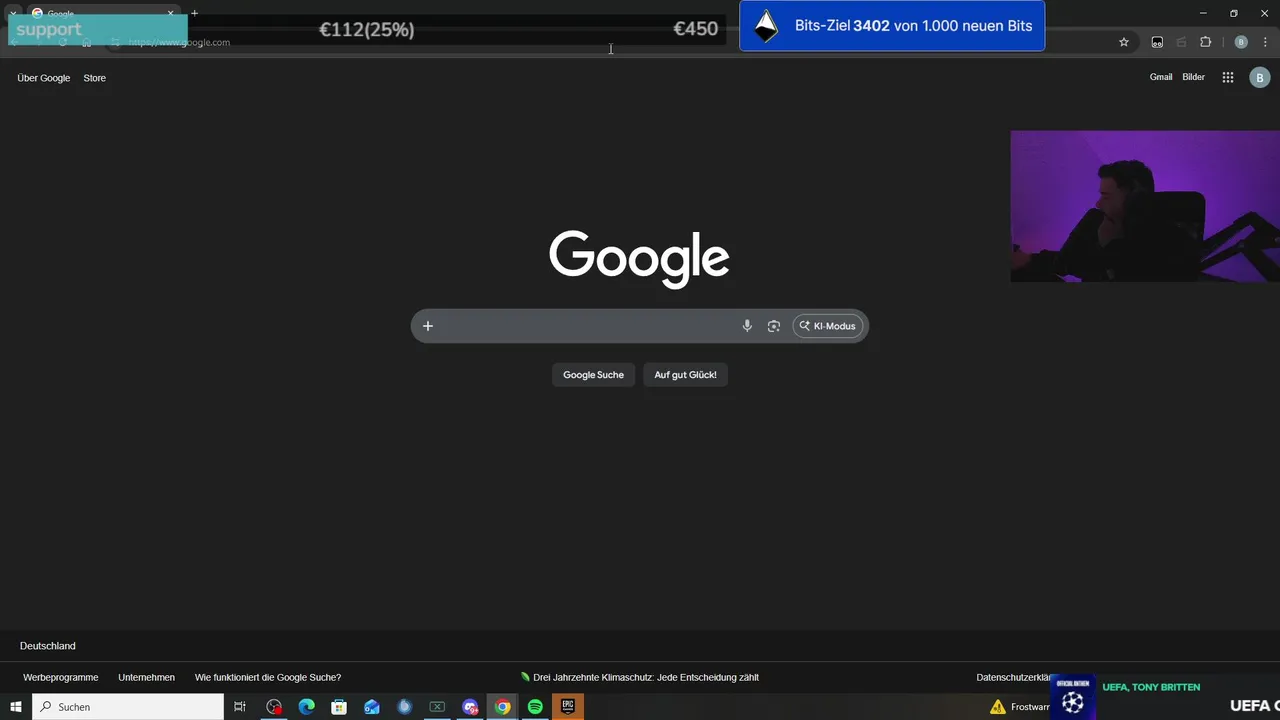1280x720 pixels.
Task: Open a new Chrome tab
Action: click(x=194, y=13)
